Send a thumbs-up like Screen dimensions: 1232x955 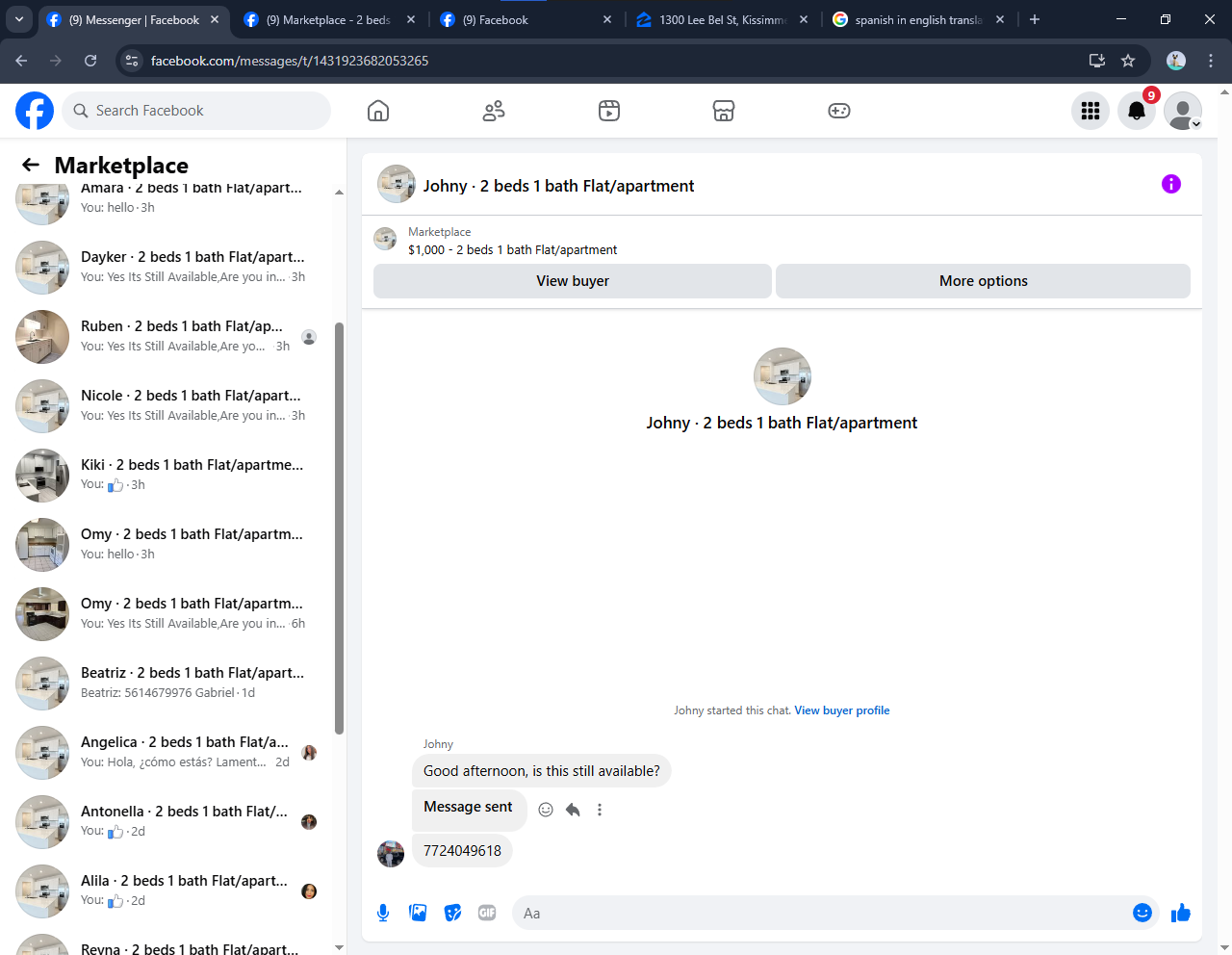pos(1181,913)
